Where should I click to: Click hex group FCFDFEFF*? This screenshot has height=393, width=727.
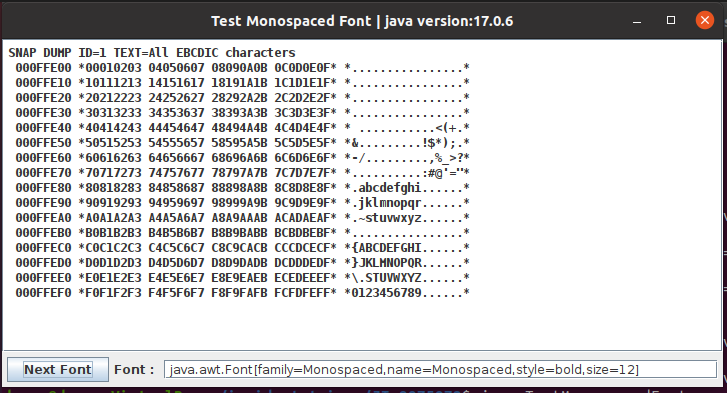pyautogui.click(x=306, y=293)
